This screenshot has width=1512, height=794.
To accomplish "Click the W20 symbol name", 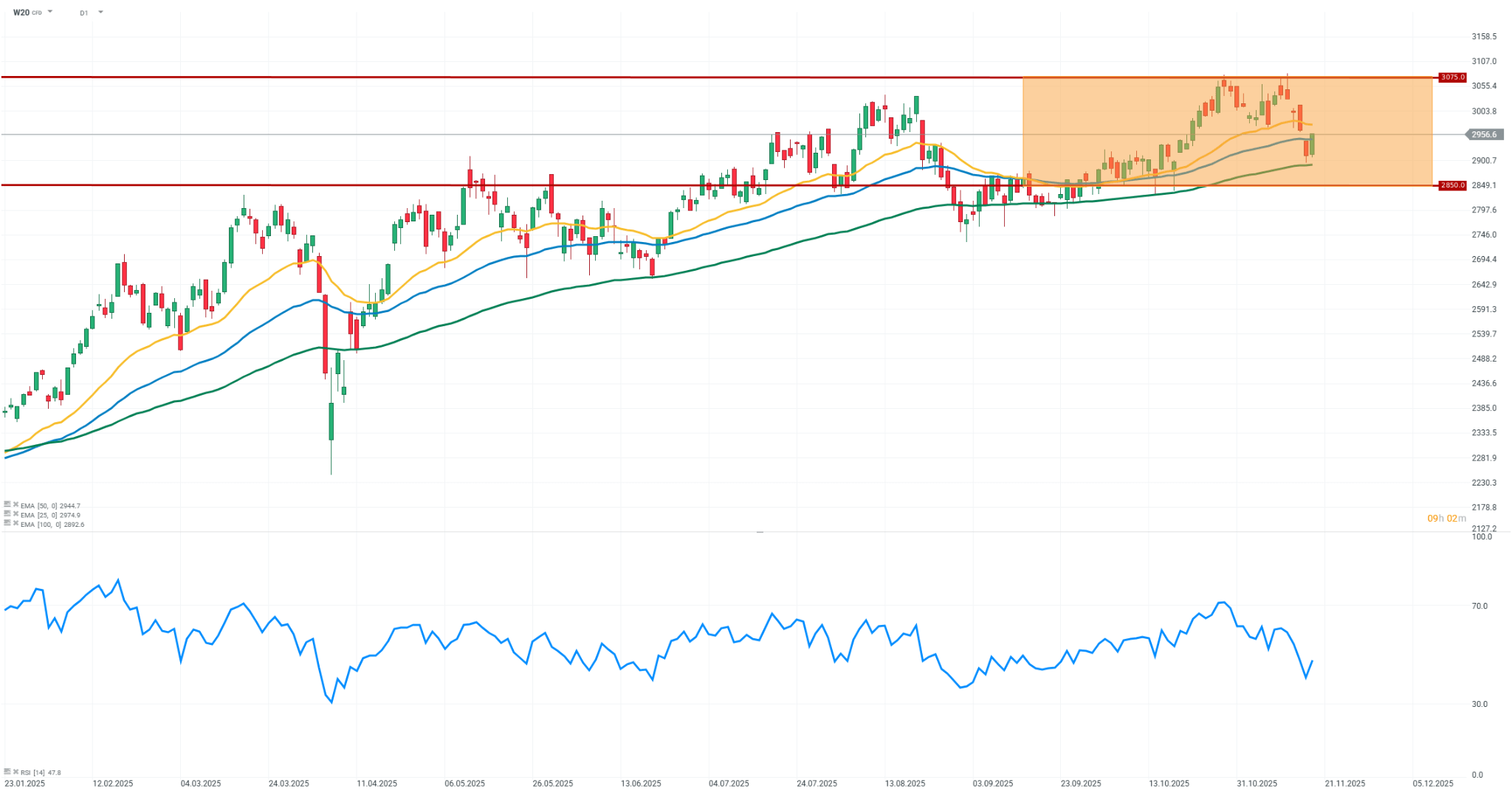I will pyautogui.click(x=21, y=13).
